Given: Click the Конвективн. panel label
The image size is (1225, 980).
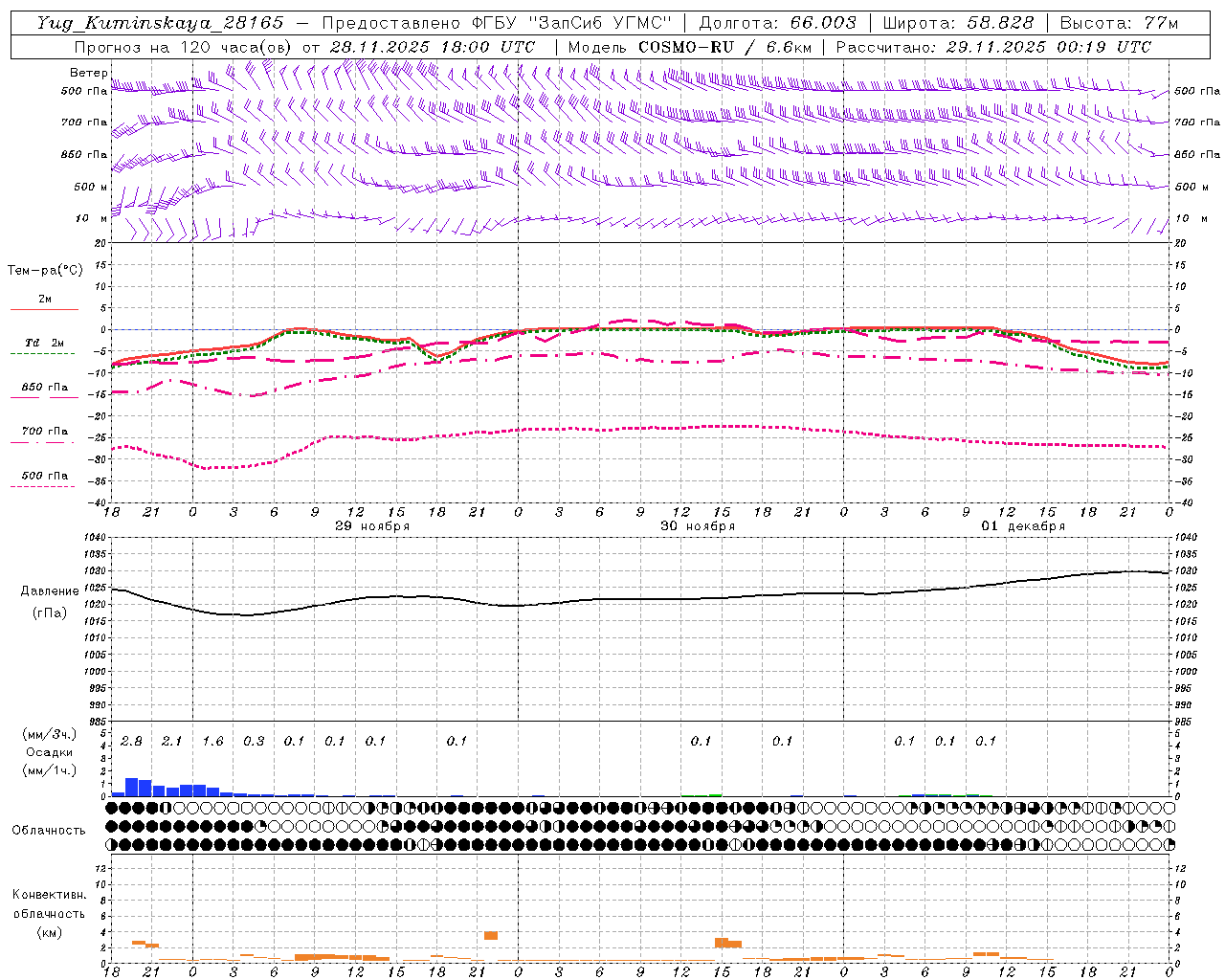Looking at the screenshot, I should (49, 895).
